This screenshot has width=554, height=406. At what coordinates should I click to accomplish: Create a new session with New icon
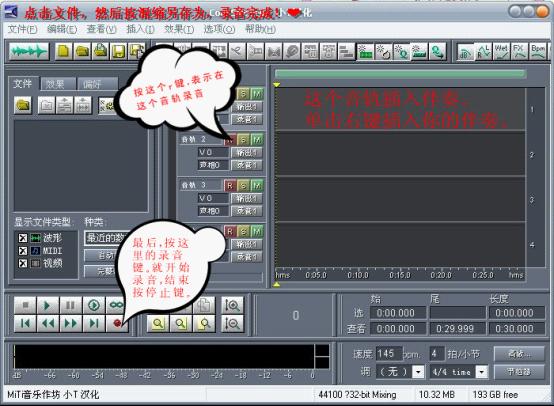point(64,52)
